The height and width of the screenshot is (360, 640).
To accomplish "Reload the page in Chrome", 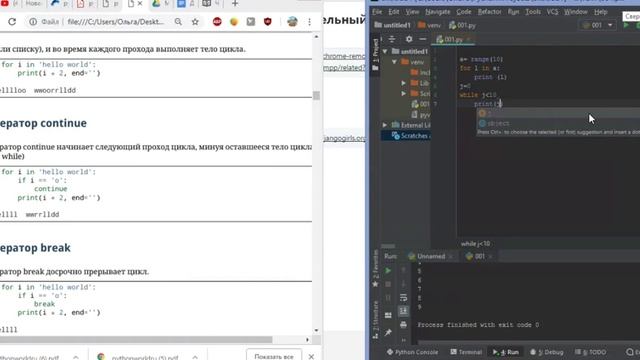I will 12,22.
